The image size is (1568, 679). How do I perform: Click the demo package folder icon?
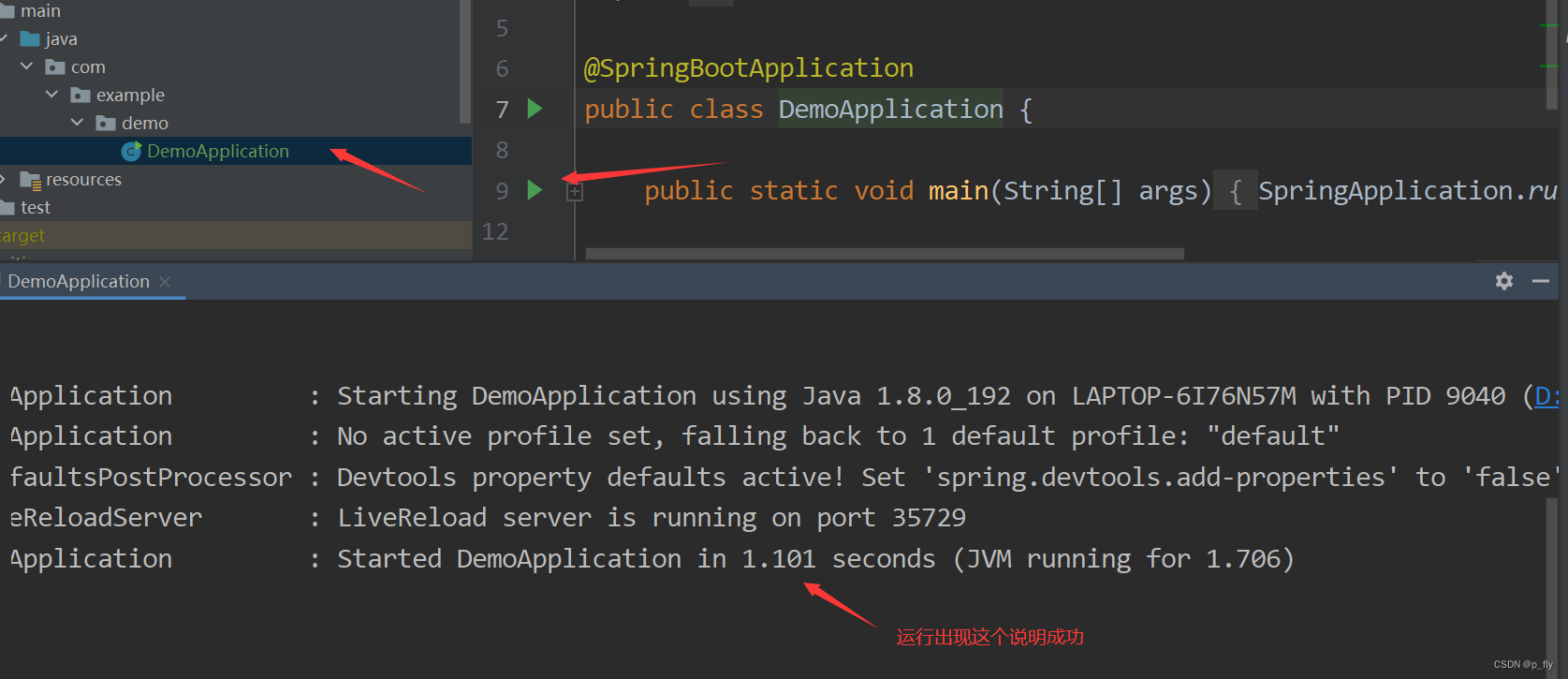coord(106,124)
